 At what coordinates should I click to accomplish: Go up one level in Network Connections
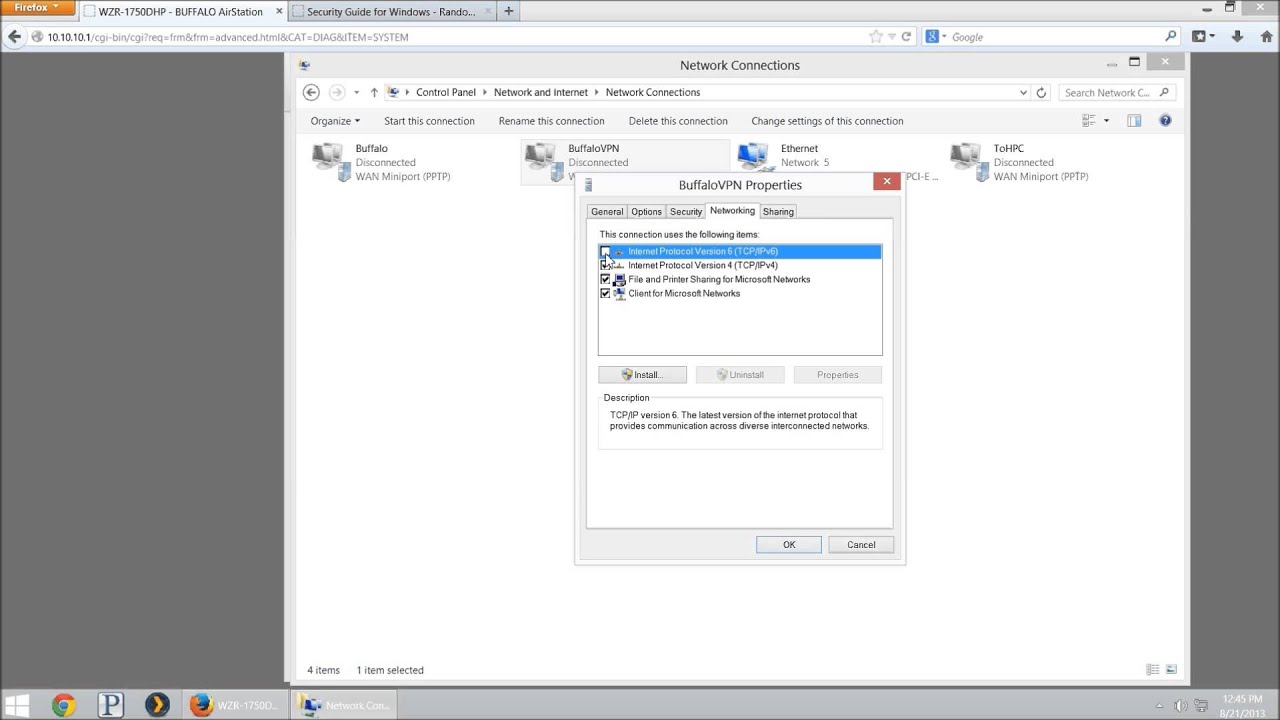(374, 92)
